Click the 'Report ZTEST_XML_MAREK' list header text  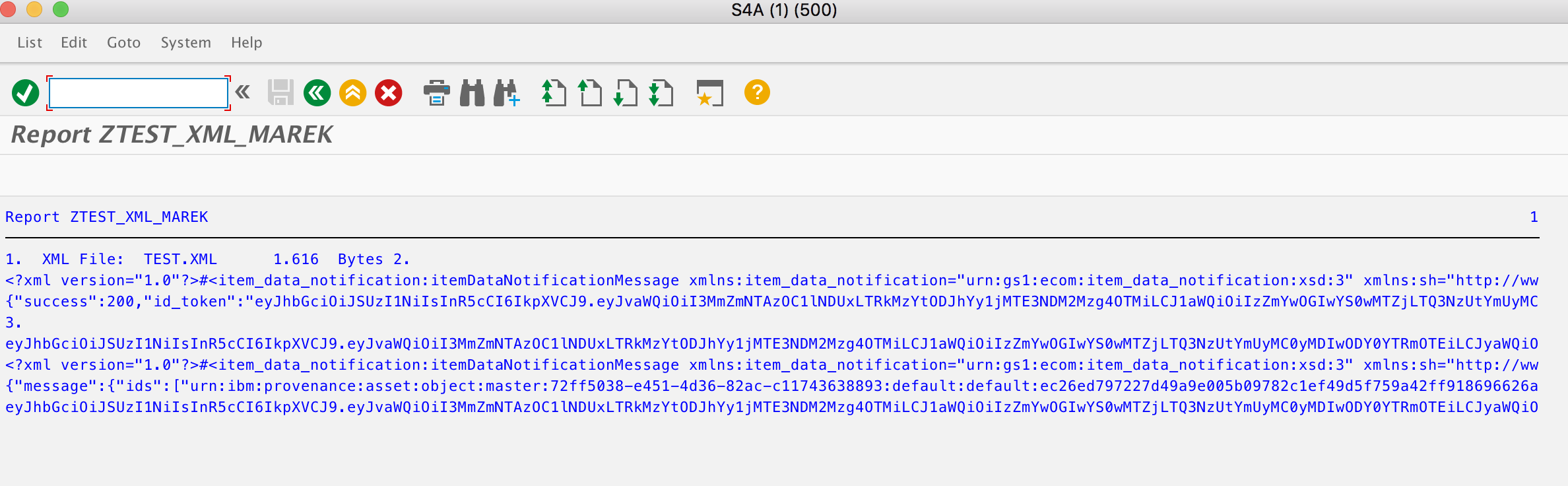pos(107,217)
